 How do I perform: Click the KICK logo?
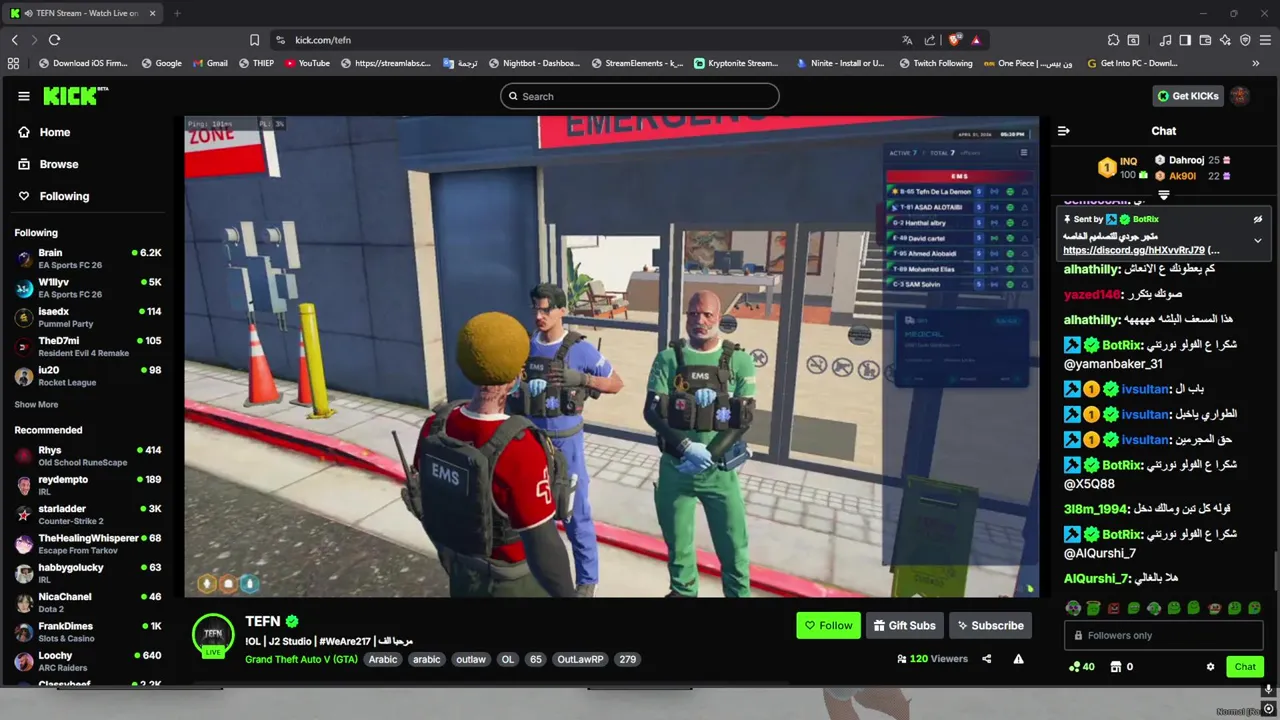point(75,96)
